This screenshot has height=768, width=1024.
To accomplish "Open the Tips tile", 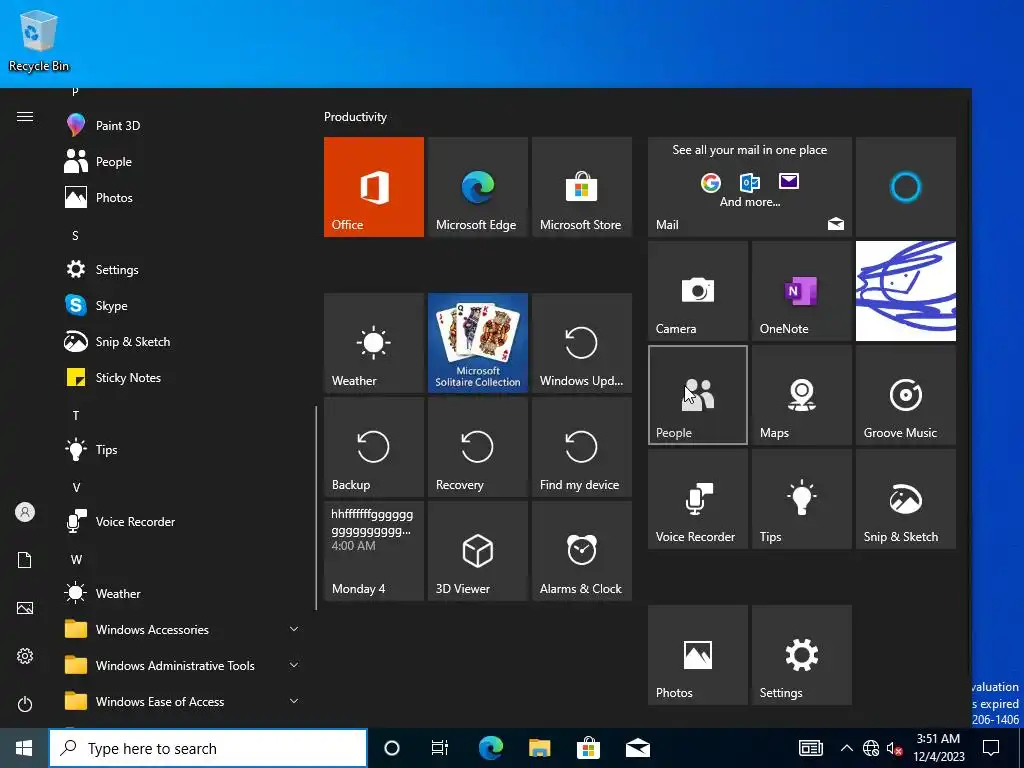I will pos(802,499).
